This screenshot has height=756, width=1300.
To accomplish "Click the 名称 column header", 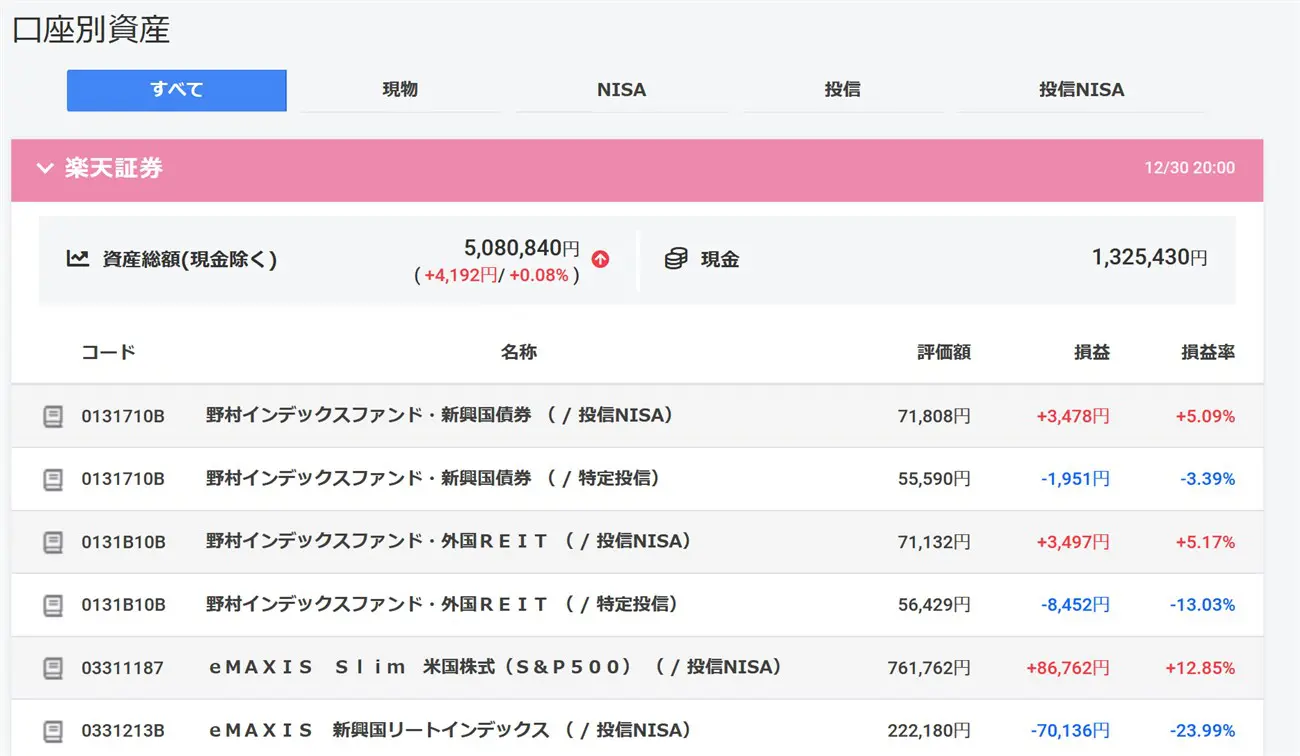I will (519, 352).
